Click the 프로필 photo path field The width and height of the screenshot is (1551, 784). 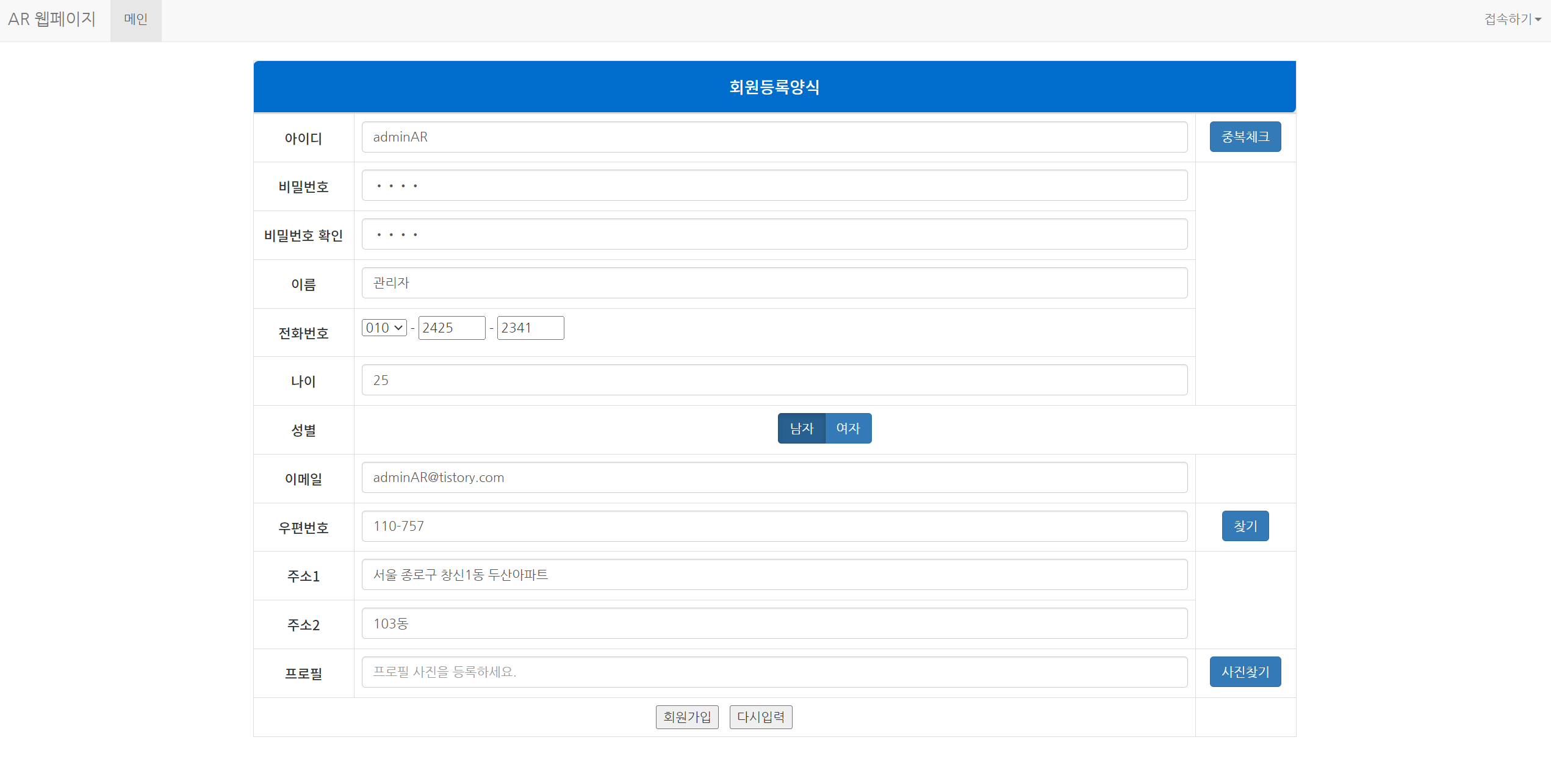(774, 672)
